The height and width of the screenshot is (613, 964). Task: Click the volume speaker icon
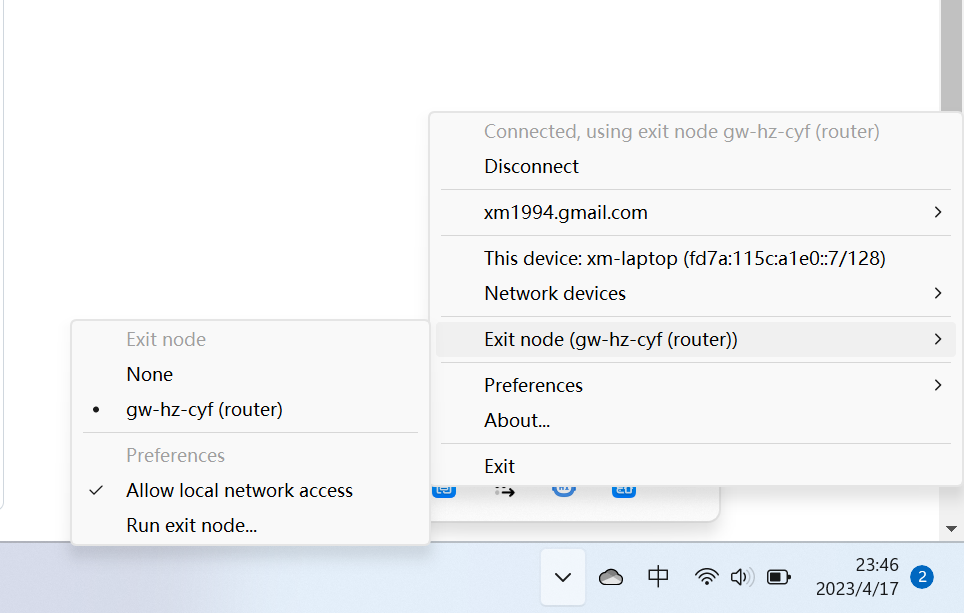742,576
